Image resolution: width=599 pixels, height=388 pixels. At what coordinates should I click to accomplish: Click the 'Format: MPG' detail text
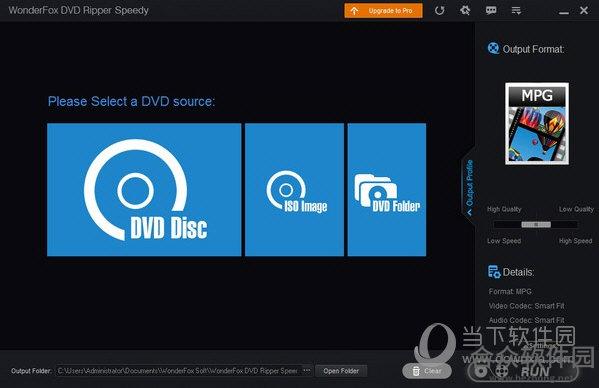click(x=510, y=291)
